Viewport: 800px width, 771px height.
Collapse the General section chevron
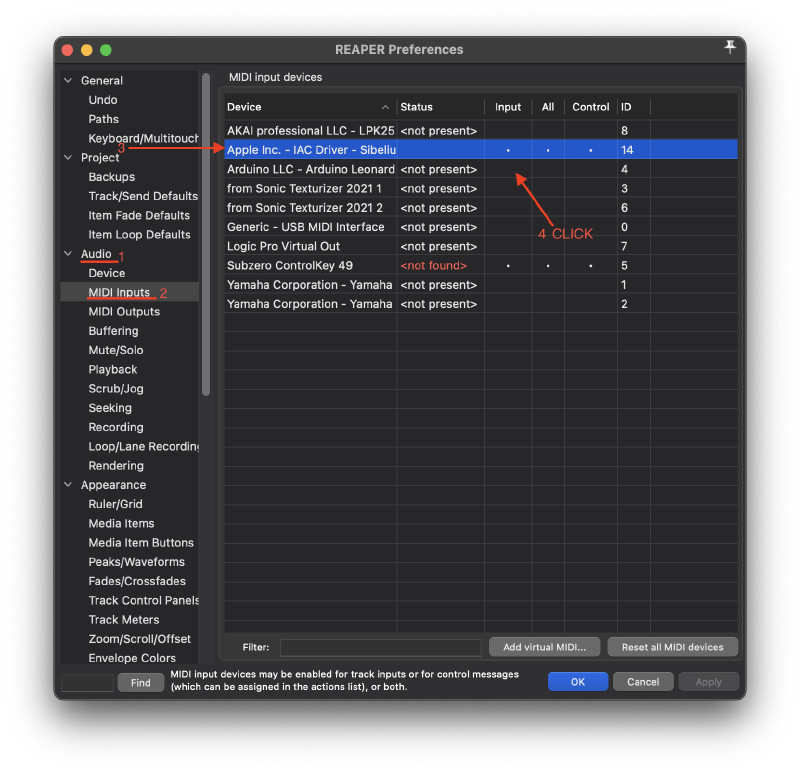(x=68, y=80)
